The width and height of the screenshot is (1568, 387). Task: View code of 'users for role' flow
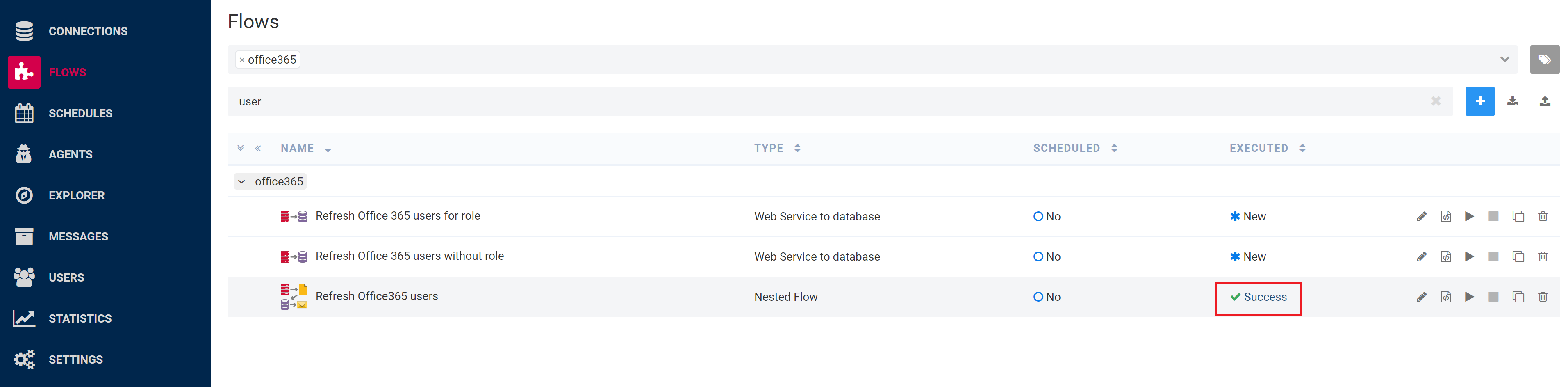(1446, 216)
